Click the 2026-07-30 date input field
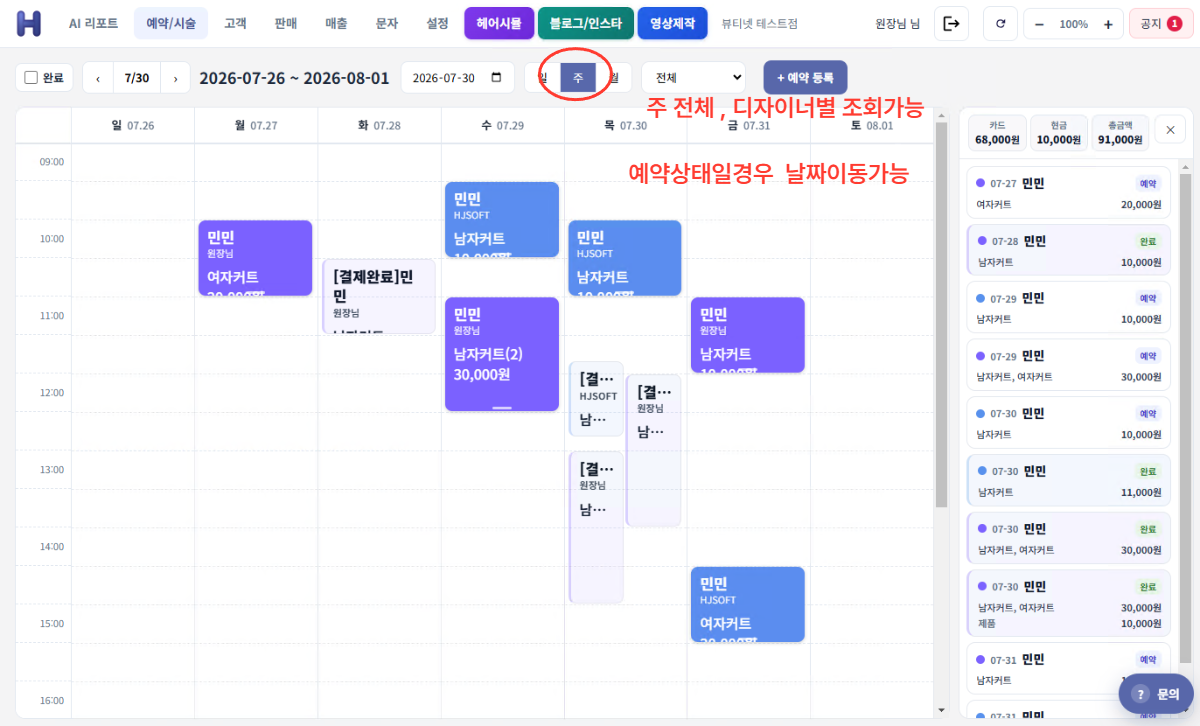 pyautogui.click(x=457, y=77)
